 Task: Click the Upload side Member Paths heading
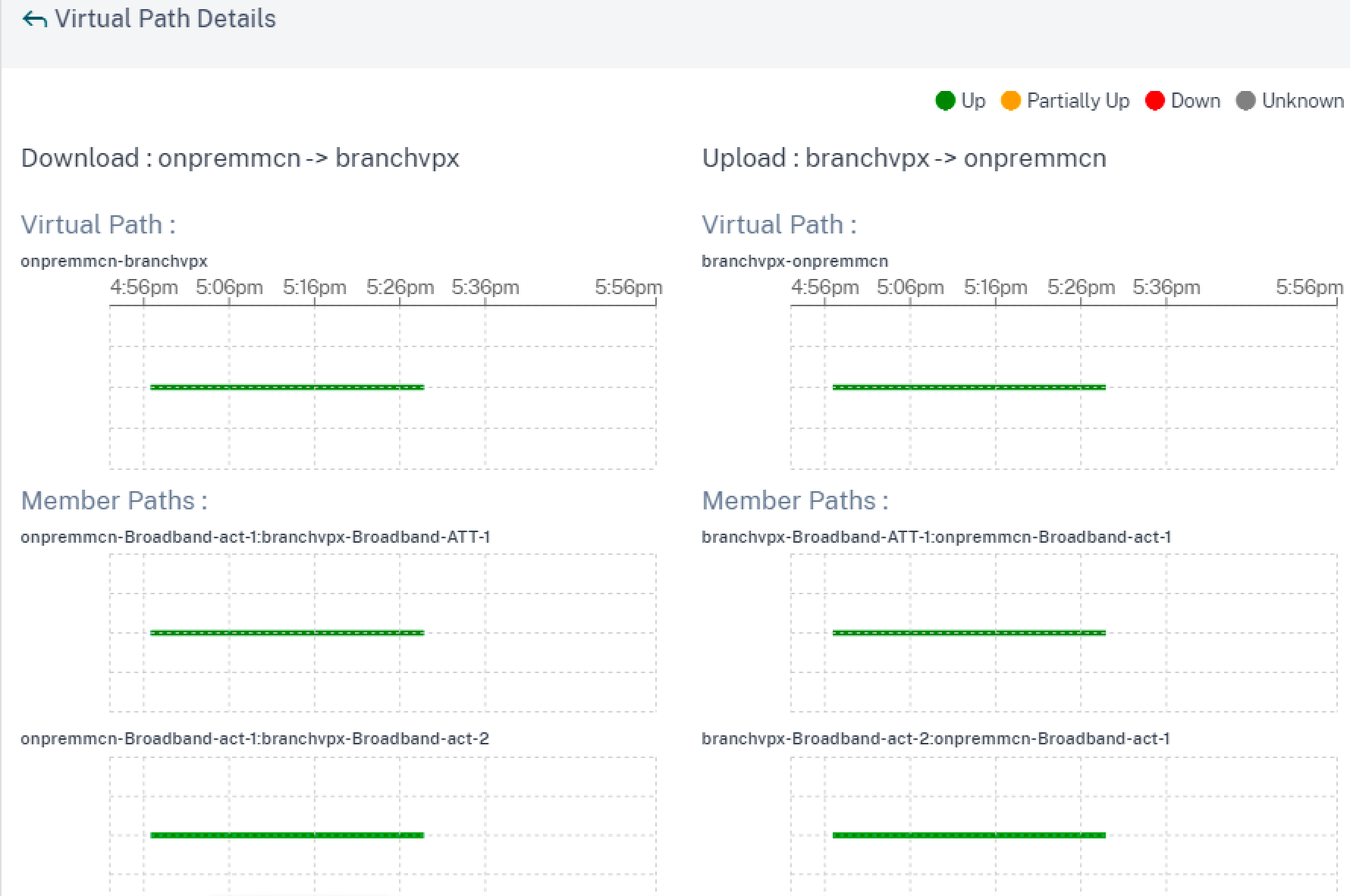point(795,501)
